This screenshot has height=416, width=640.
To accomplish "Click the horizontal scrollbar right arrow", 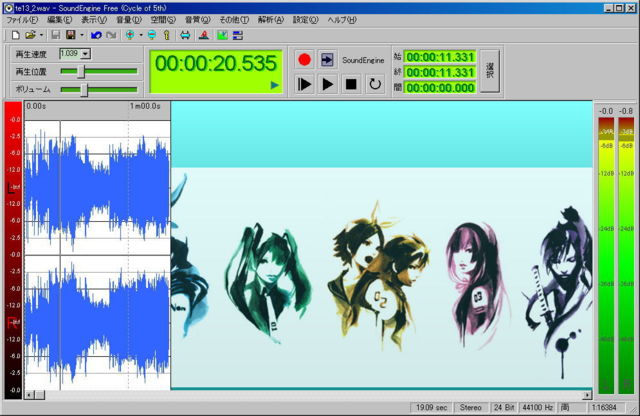I will (587, 395).
